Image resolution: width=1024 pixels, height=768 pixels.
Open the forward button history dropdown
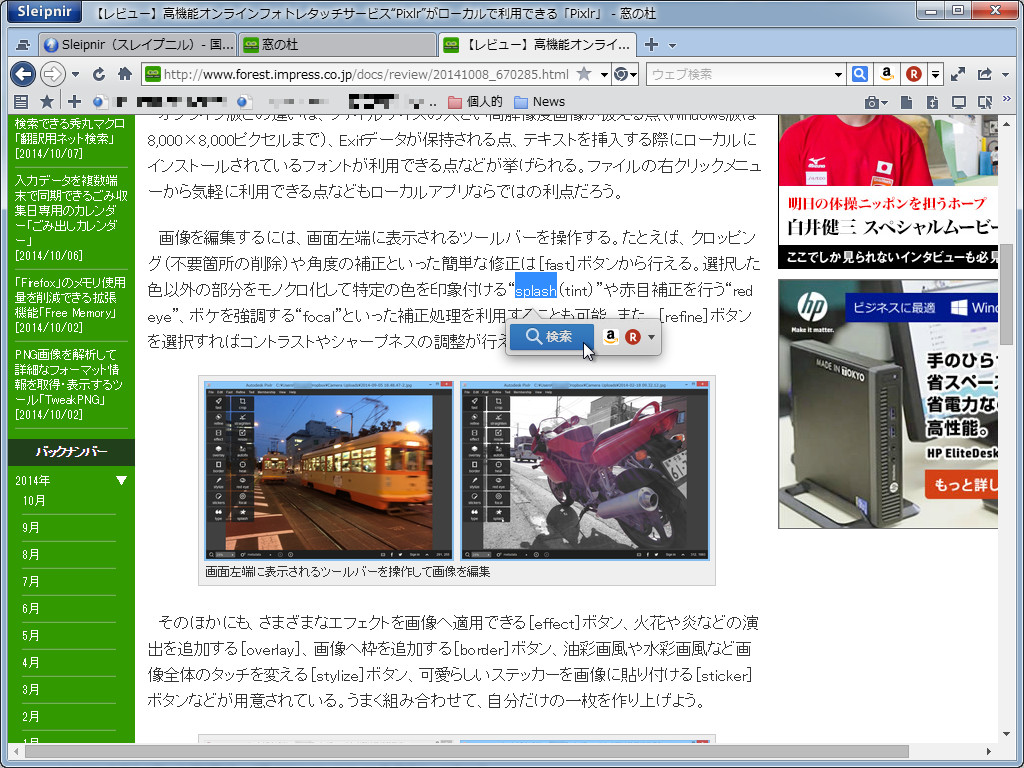tap(73, 73)
